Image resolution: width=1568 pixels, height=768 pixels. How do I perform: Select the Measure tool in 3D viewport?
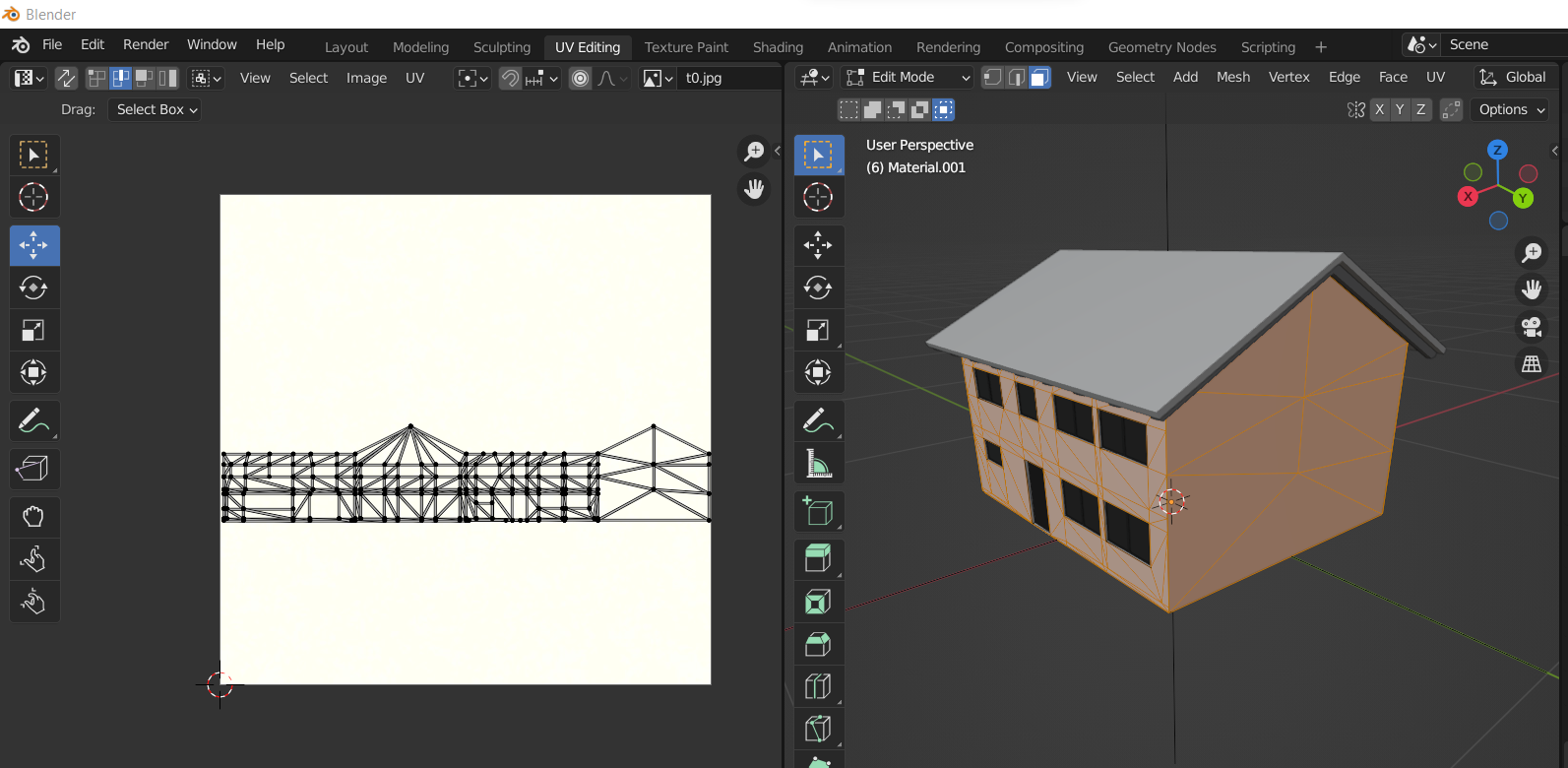[x=818, y=463]
